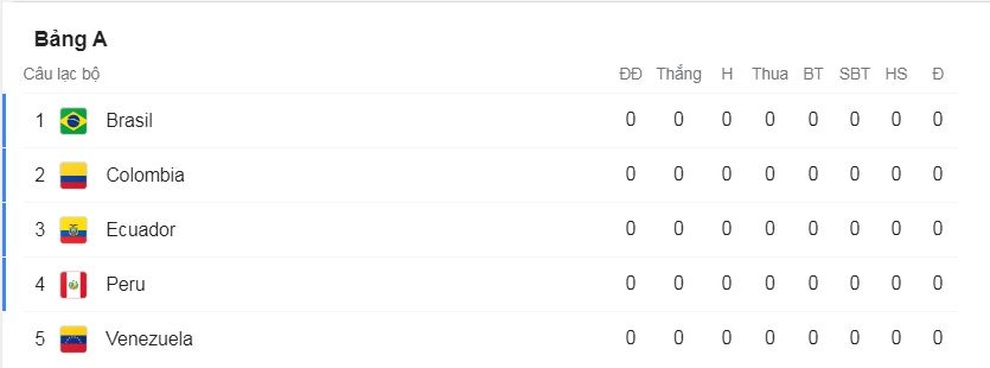Click the Colombia flag icon

[73, 175]
